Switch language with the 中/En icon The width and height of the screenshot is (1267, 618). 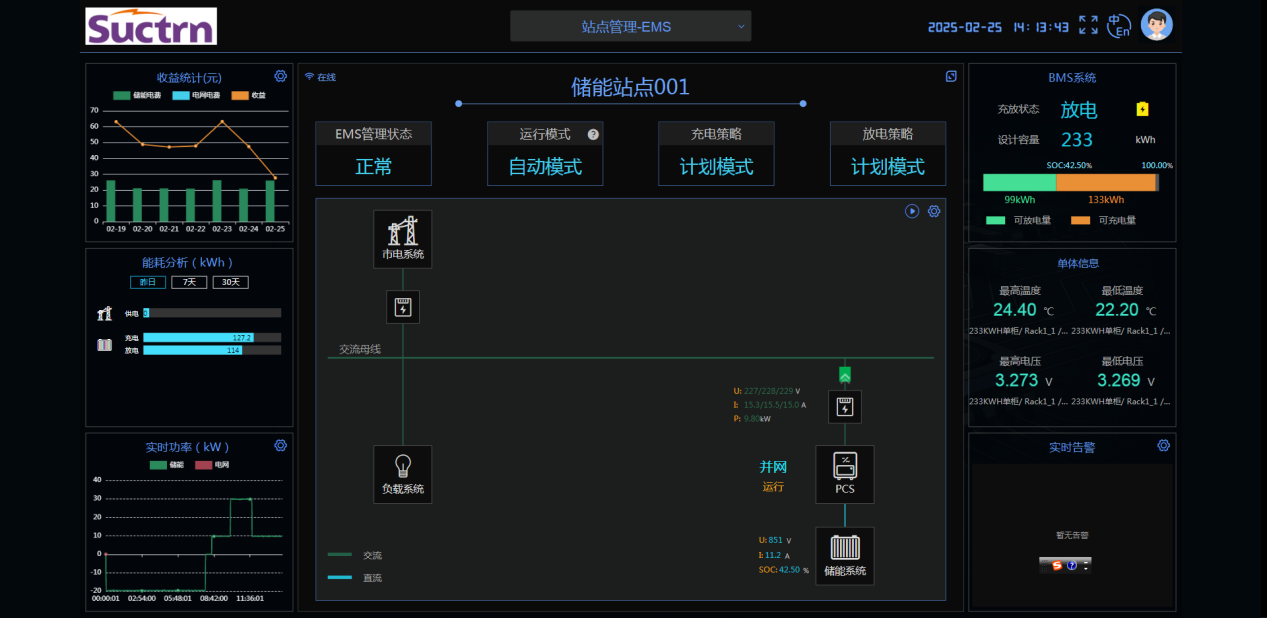tap(1120, 26)
